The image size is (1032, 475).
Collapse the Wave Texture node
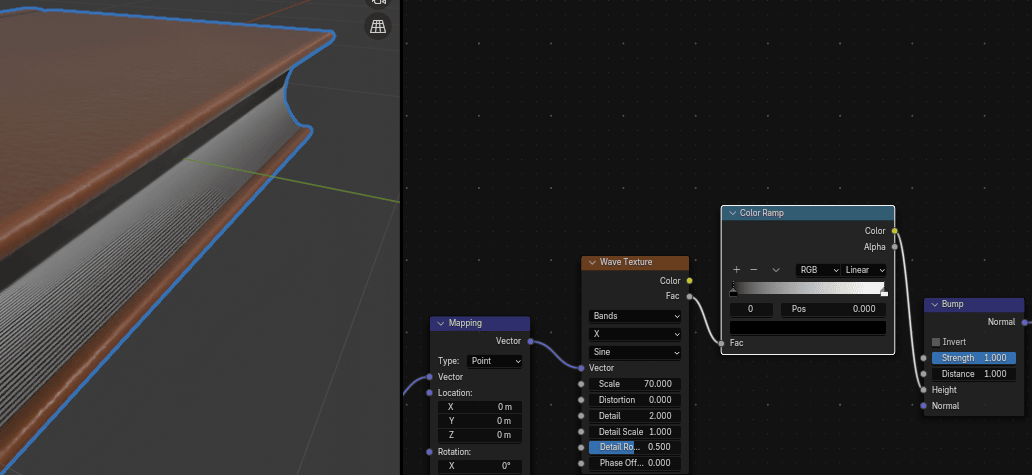[590, 262]
